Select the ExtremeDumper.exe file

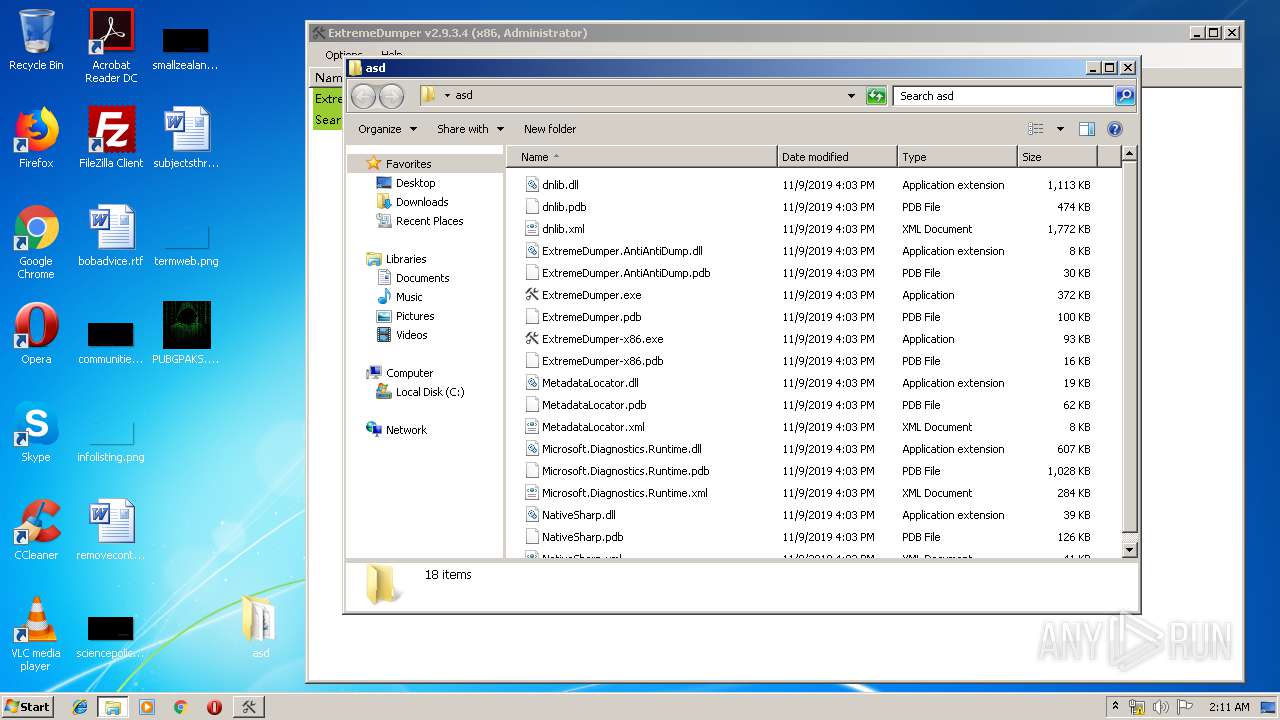pyautogui.click(x=591, y=295)
